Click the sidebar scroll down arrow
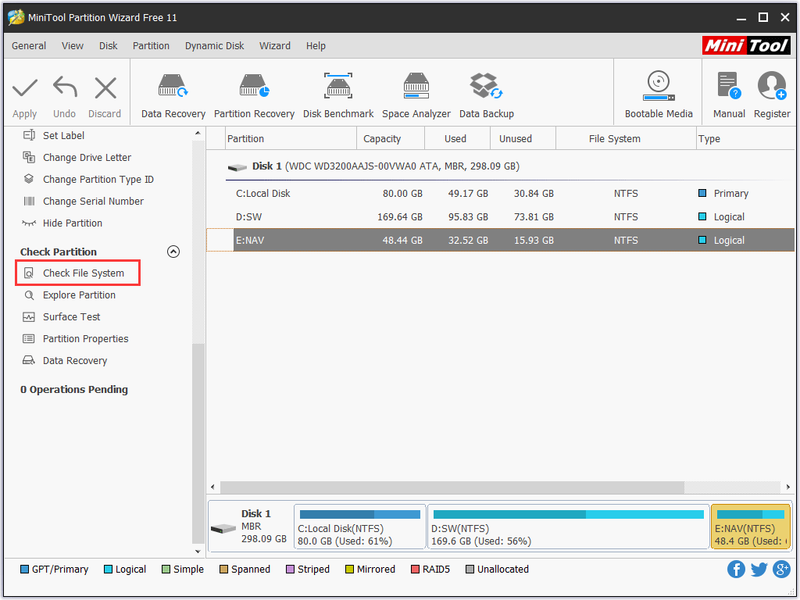This screenshot has width=800, height=600. [197, 551]
